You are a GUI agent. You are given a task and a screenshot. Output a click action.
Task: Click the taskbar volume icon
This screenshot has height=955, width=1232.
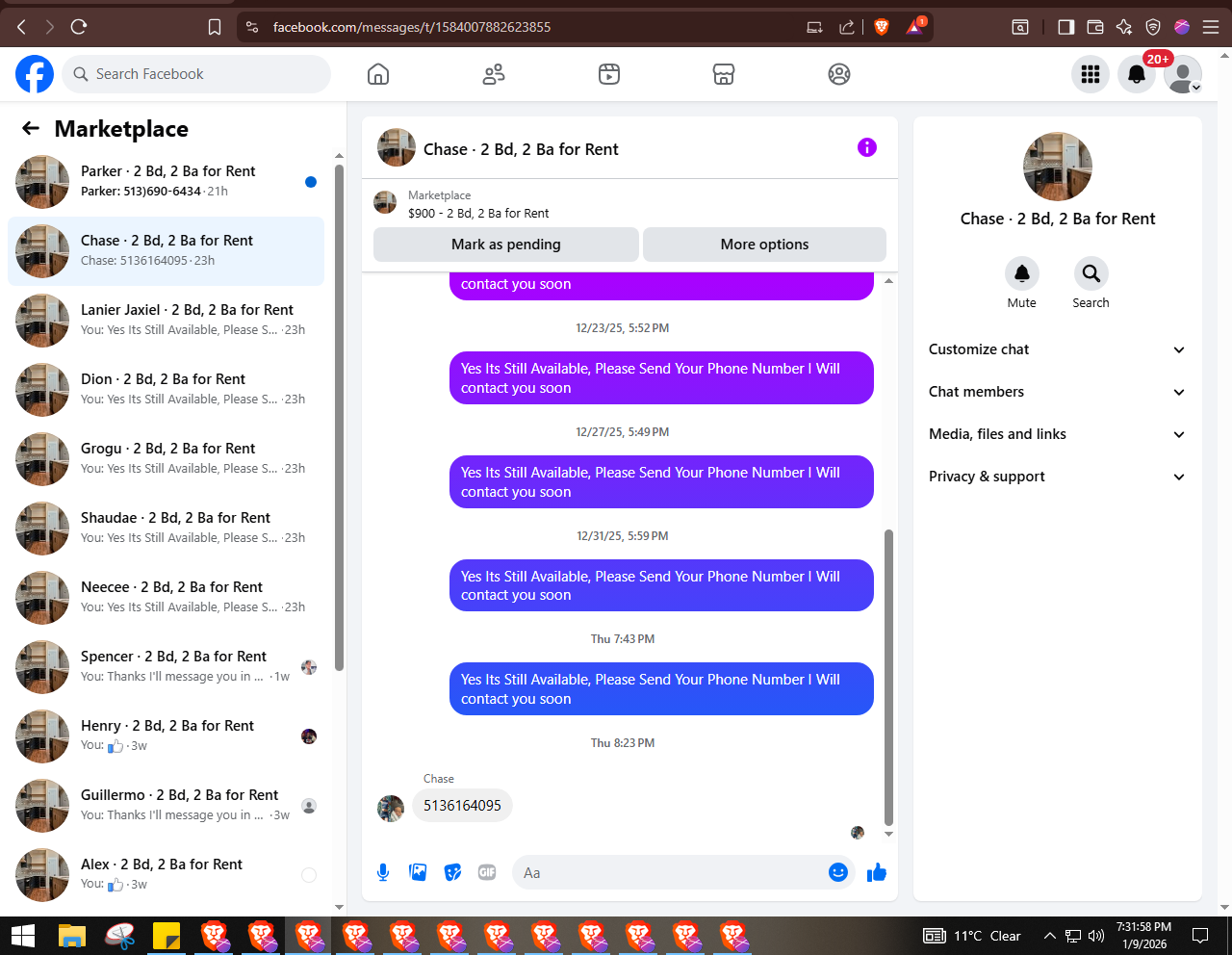[x=1096, y=936]
